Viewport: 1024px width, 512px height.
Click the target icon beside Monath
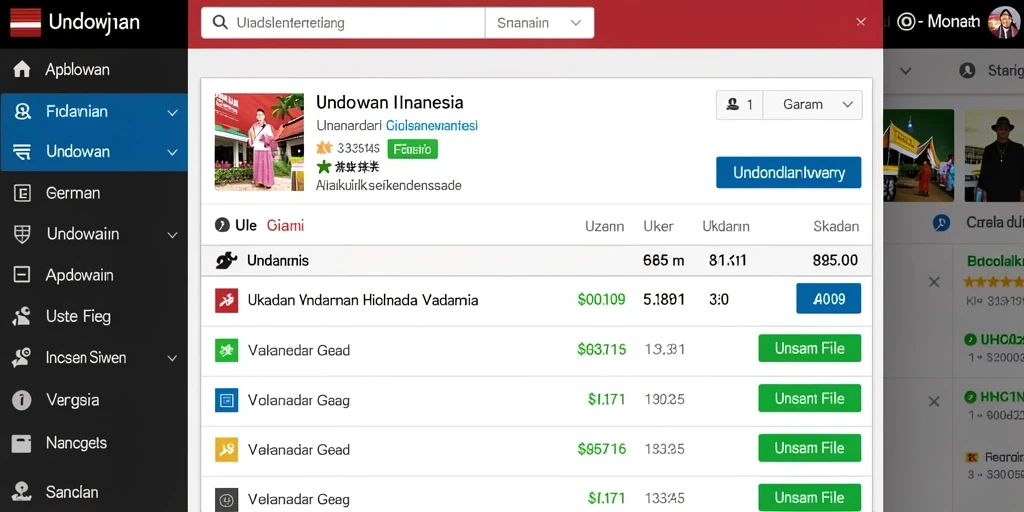[906, 22]
